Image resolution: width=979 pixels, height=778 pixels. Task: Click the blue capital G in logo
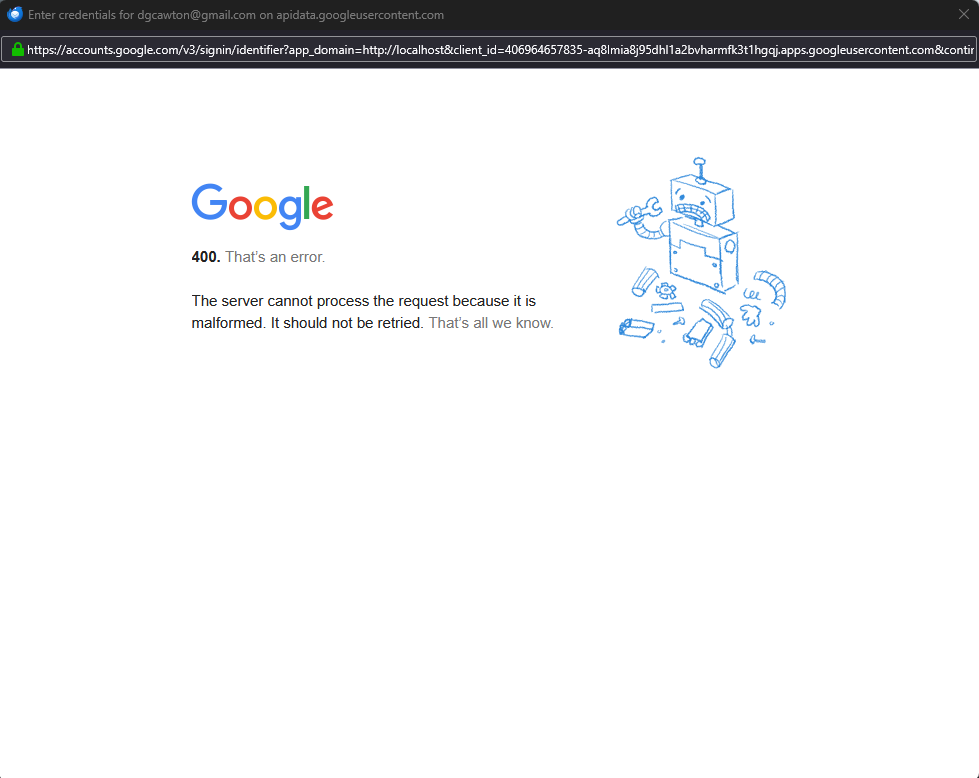209,202
